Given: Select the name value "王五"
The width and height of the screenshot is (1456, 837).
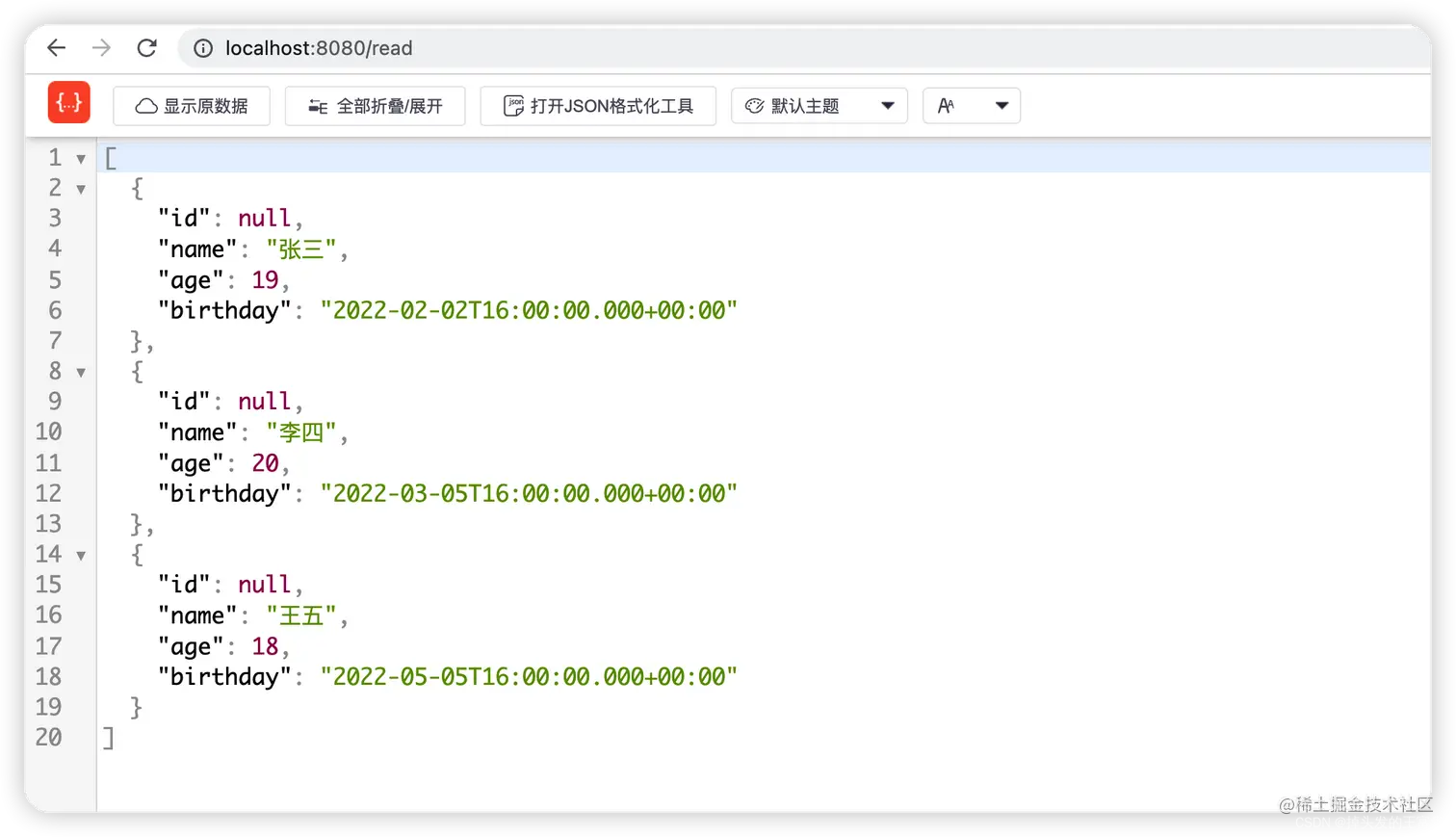Looking at the screenshot, I should point(301,615).
